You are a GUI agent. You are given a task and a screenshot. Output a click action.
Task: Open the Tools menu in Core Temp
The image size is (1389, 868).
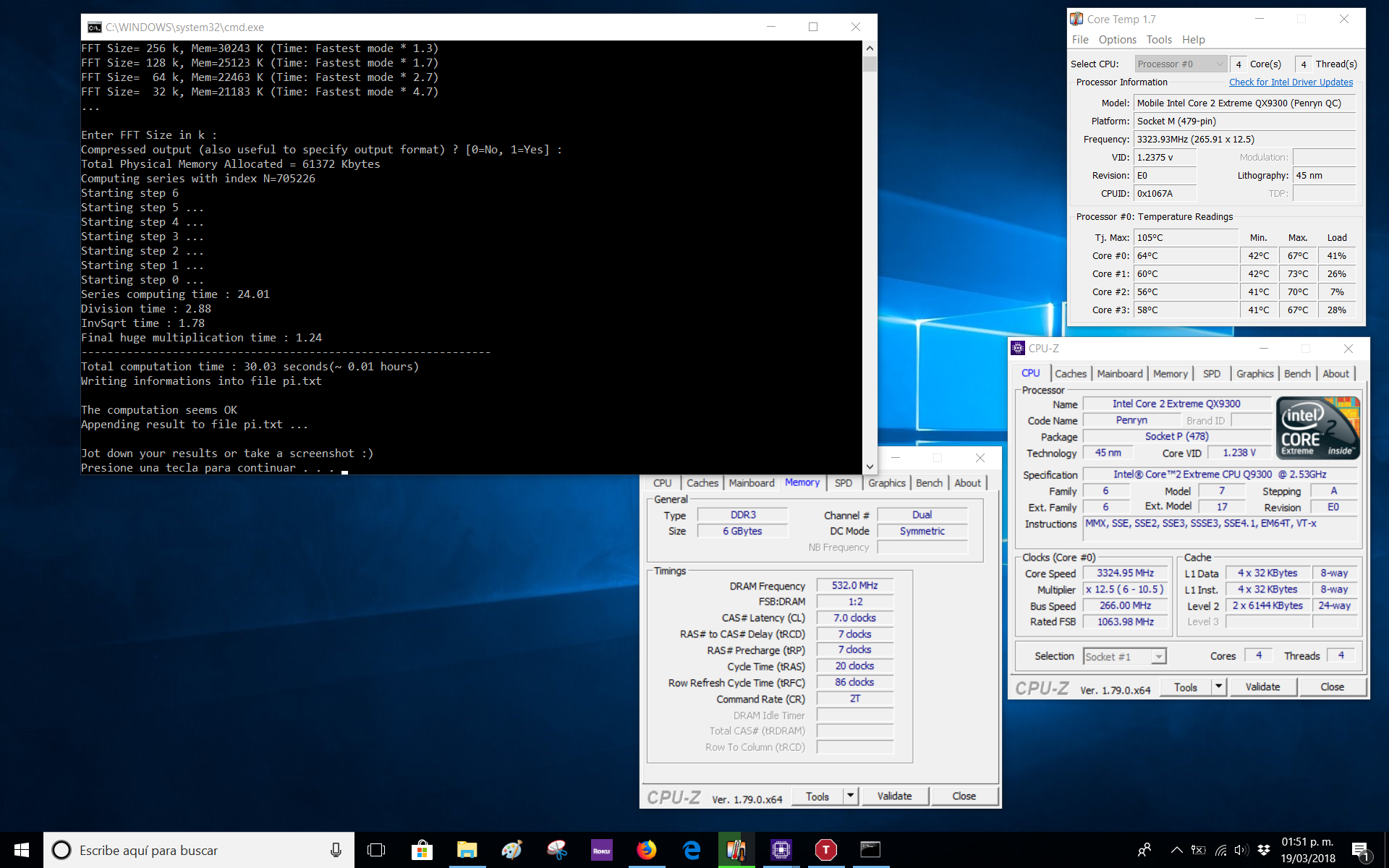tap(1159, 40)
